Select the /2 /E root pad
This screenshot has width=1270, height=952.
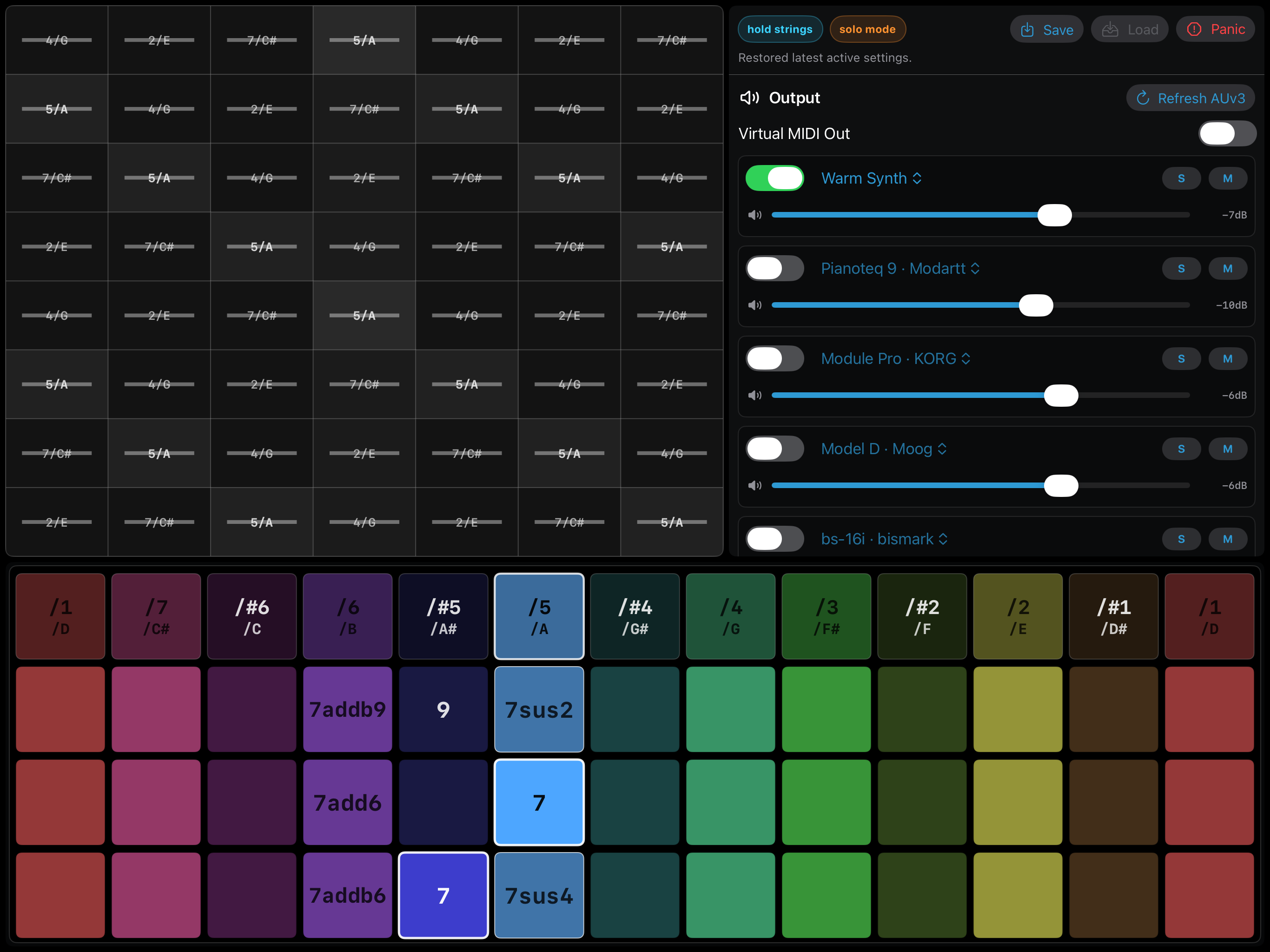pos(1018,616)
